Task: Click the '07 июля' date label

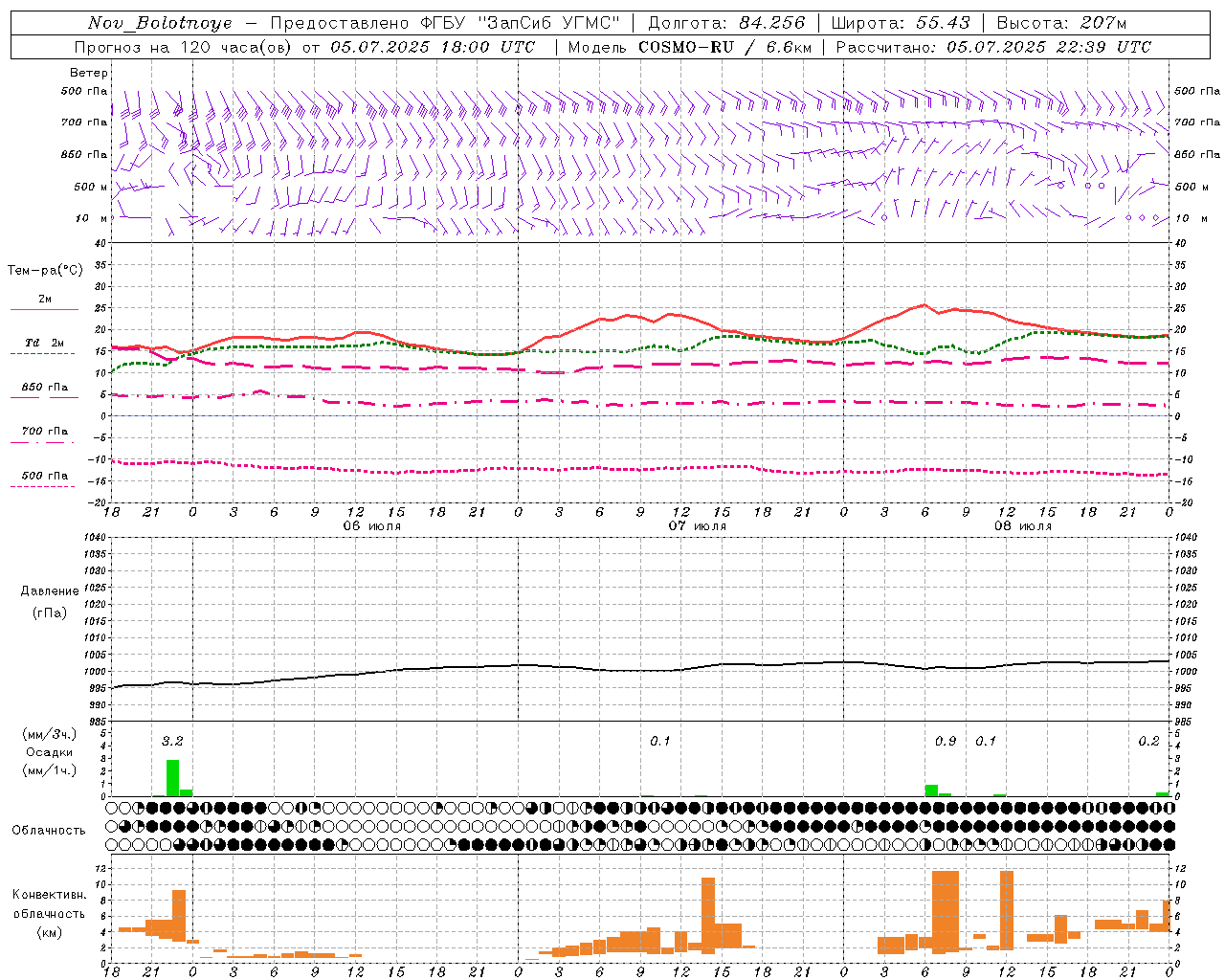Action: click(x=698, y=526)
